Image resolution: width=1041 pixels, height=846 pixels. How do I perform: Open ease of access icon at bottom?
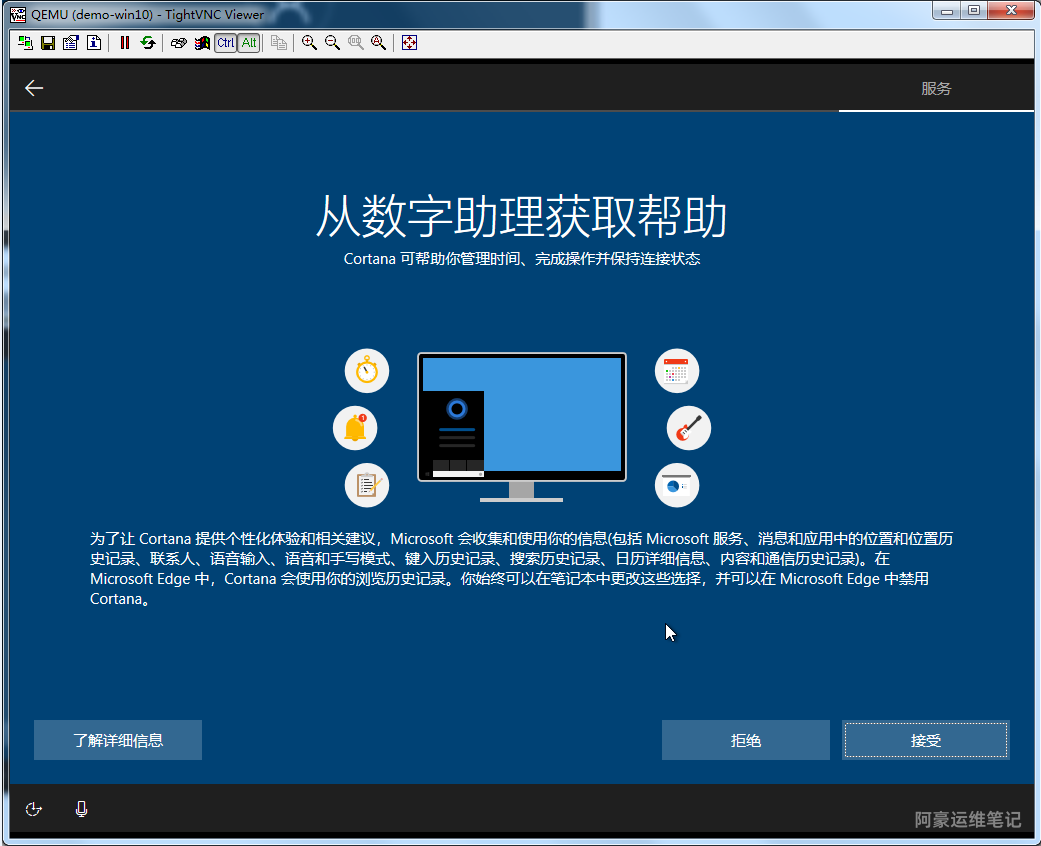click(33, 809)
